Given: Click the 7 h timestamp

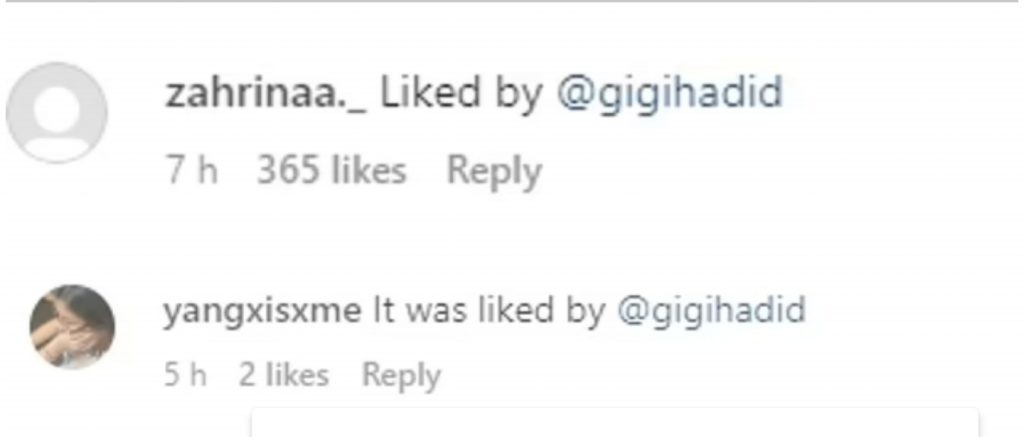Looking at the screenshot, I should click(x=192, y=171).
